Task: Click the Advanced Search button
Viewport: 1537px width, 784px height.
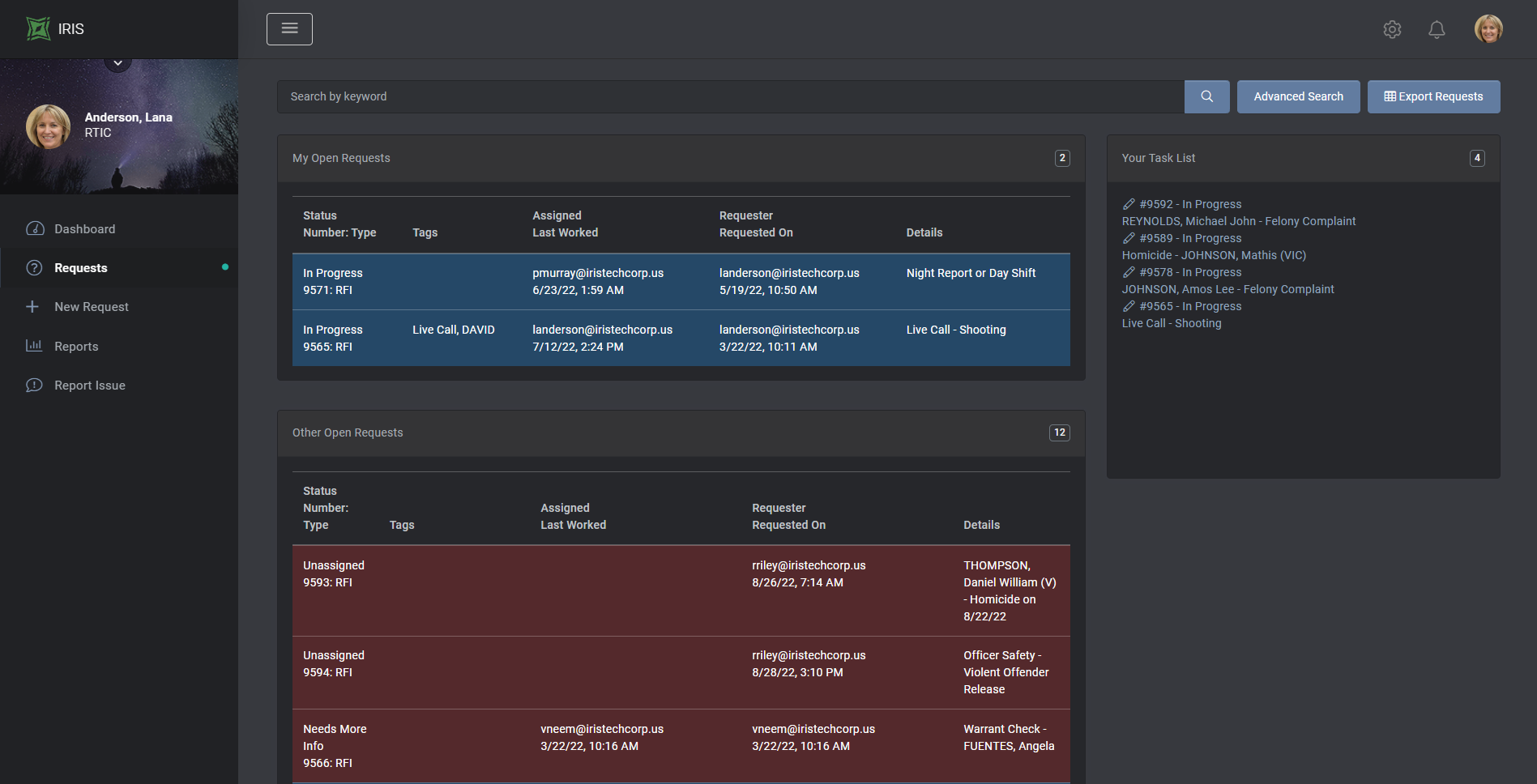Action: [1298, 96]
